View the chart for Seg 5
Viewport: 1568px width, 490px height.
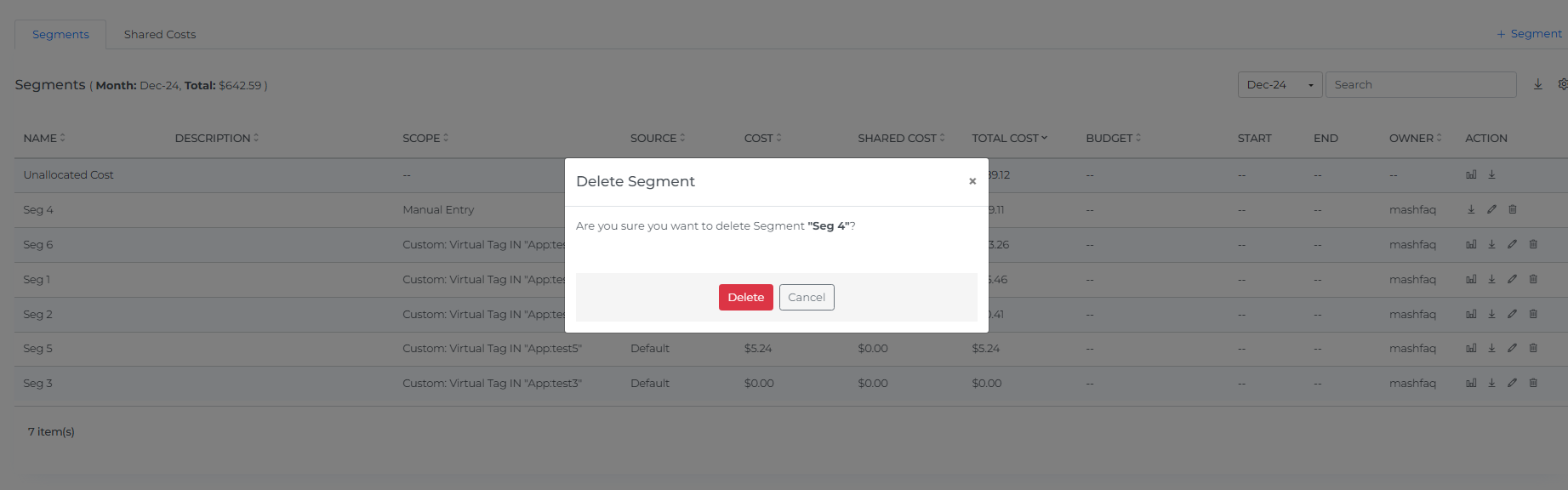(1471, 348)
